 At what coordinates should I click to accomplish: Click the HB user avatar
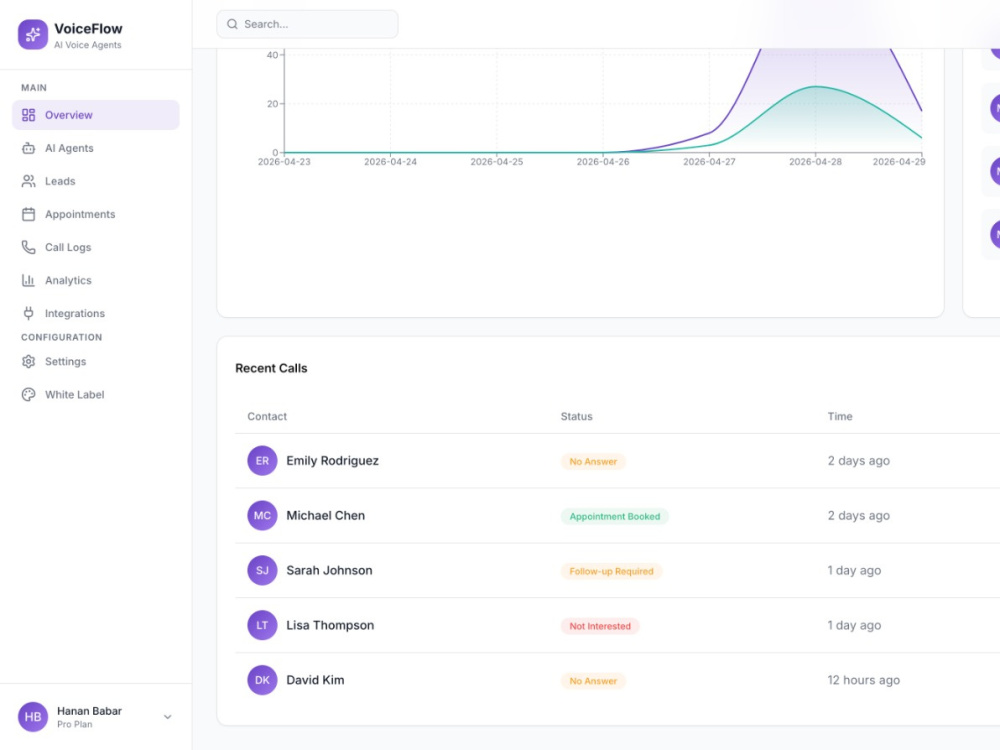pos(33,717)
